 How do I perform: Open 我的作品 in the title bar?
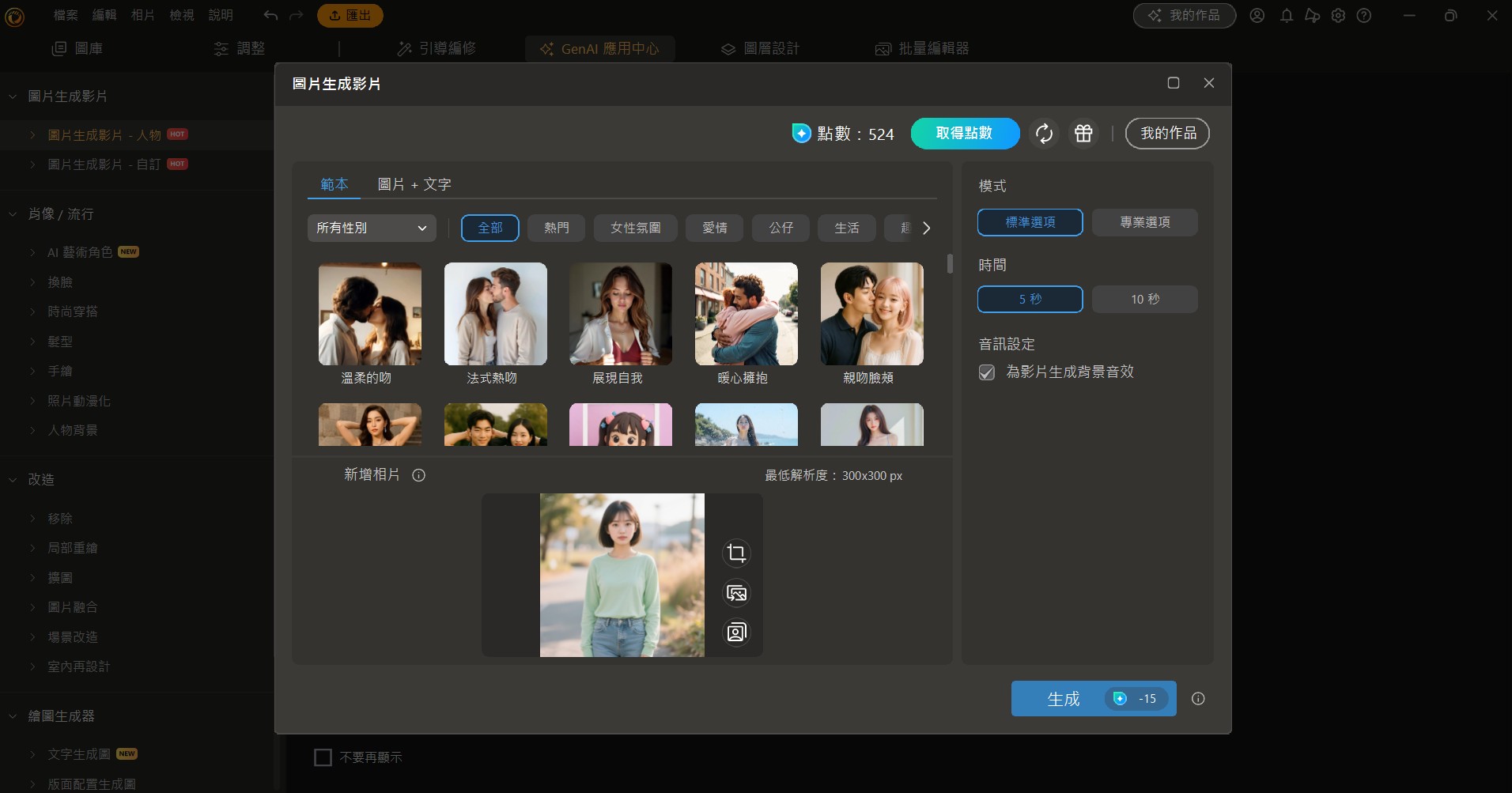(x=1184, y=16)
